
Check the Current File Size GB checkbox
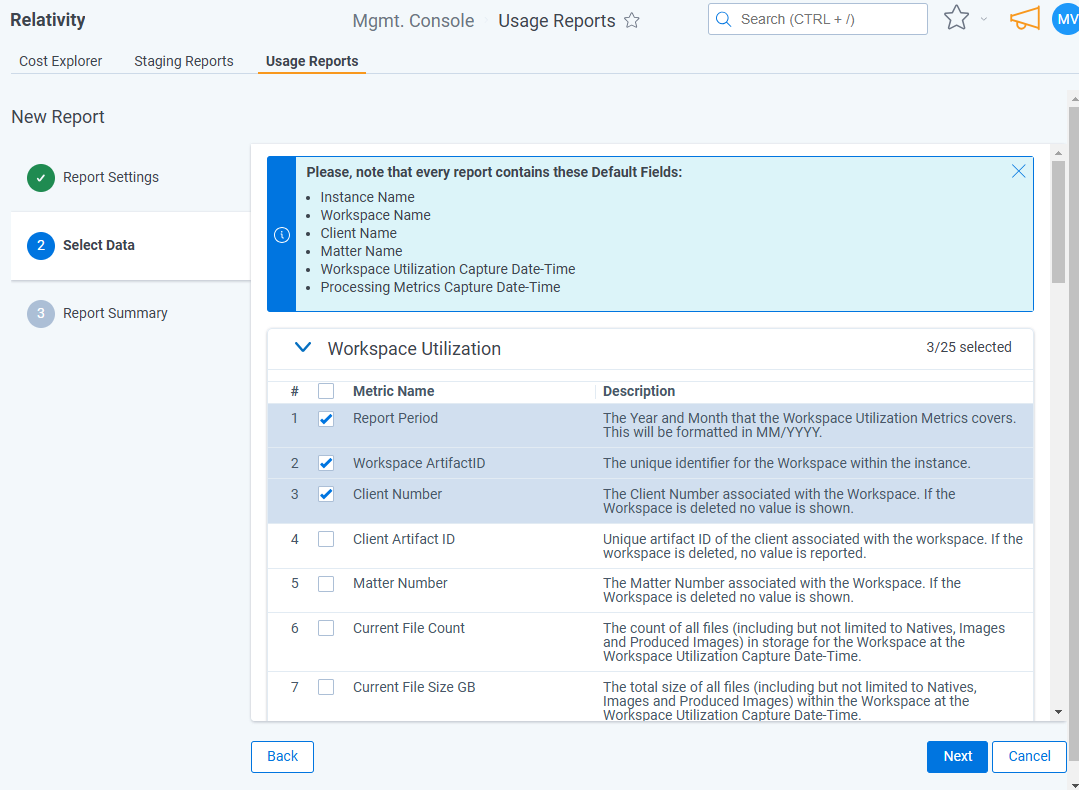tap(326, 687)
